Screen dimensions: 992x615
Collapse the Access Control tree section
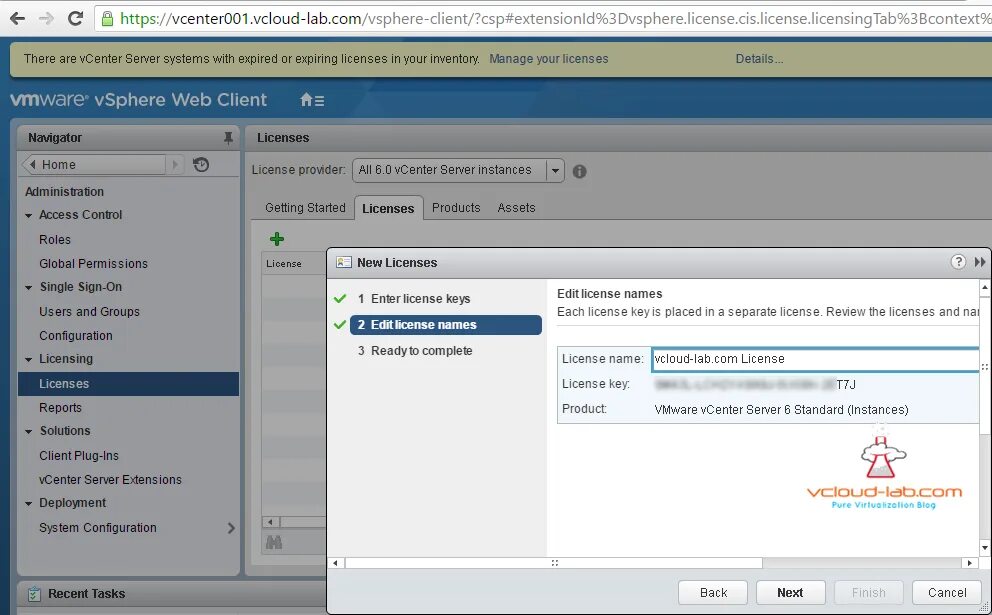[28, 216]
